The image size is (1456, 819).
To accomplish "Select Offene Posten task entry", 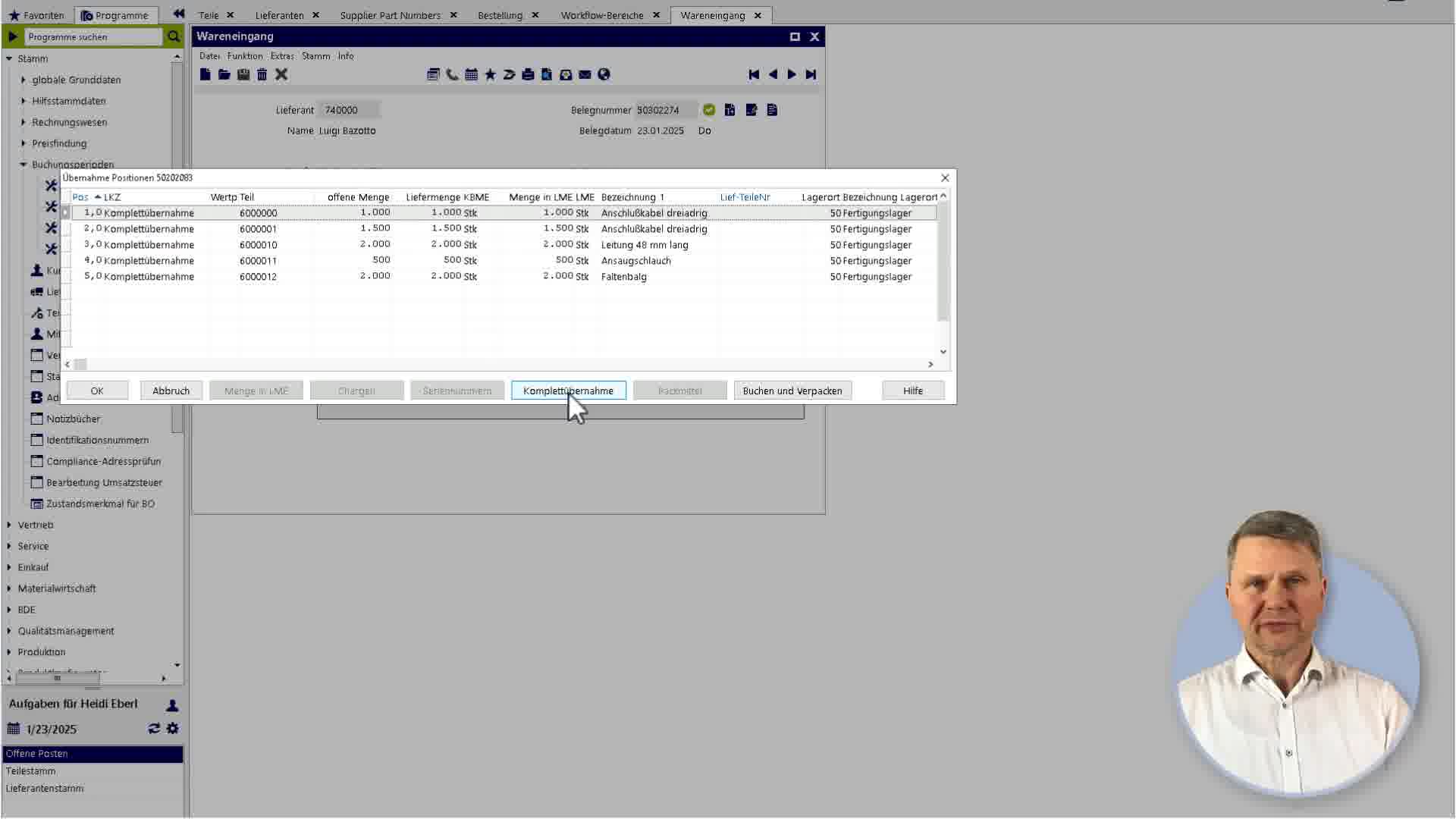I will tap(93, 754).
